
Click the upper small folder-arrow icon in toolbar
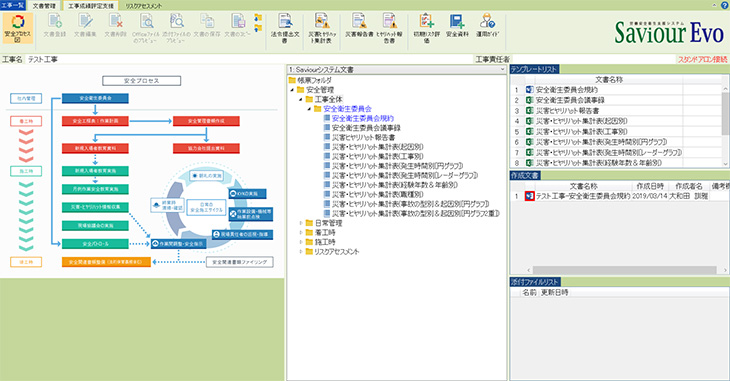[258, 18]
